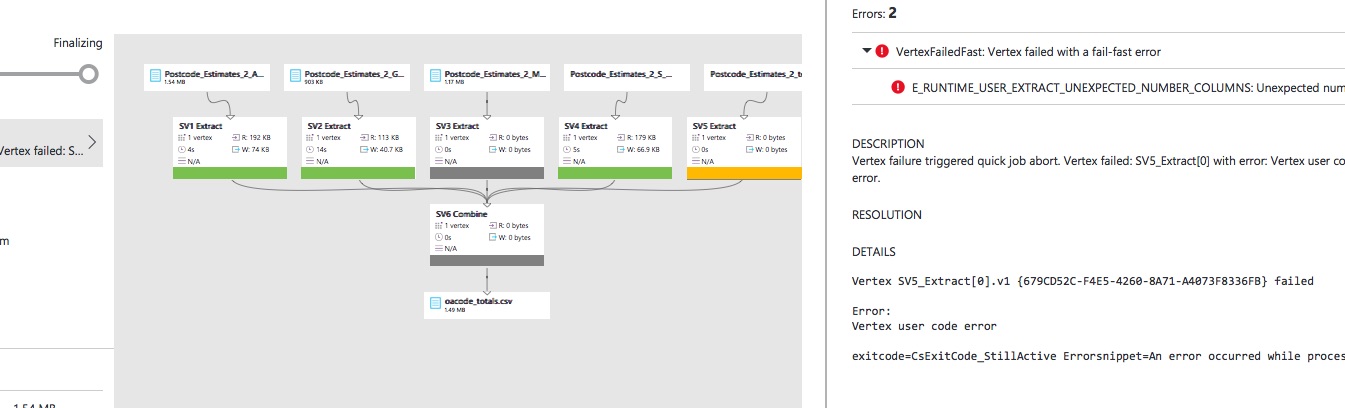
Task: Open the SV6 Combine stage node
Action: point(487,230)
